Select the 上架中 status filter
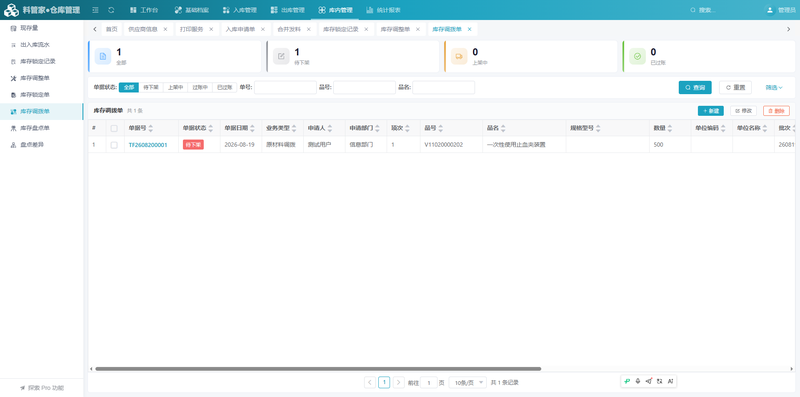Viewport: 800px width, 397px height. point(176,87)
